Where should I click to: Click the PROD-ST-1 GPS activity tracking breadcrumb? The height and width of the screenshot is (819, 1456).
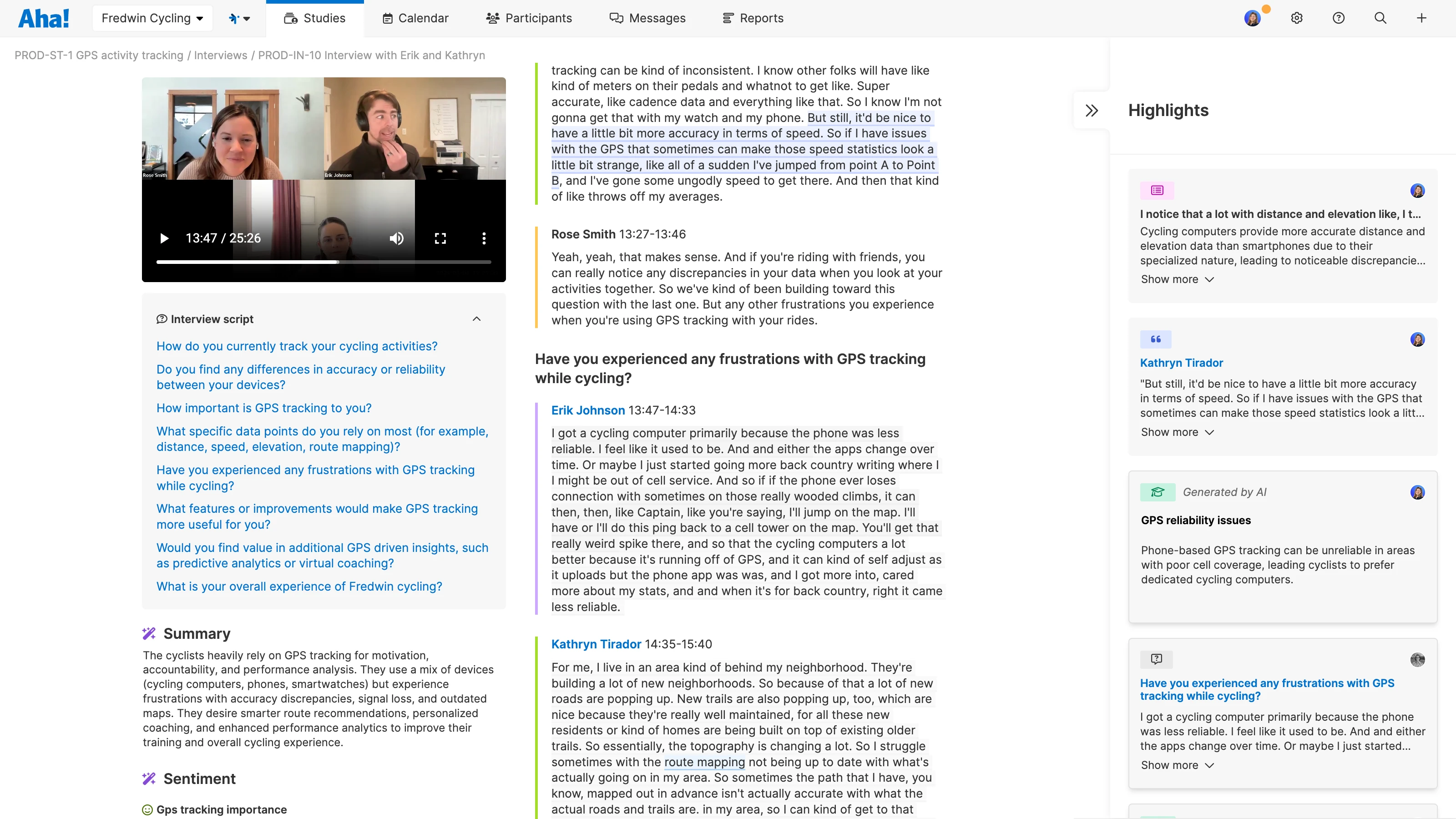click(99, 55)
